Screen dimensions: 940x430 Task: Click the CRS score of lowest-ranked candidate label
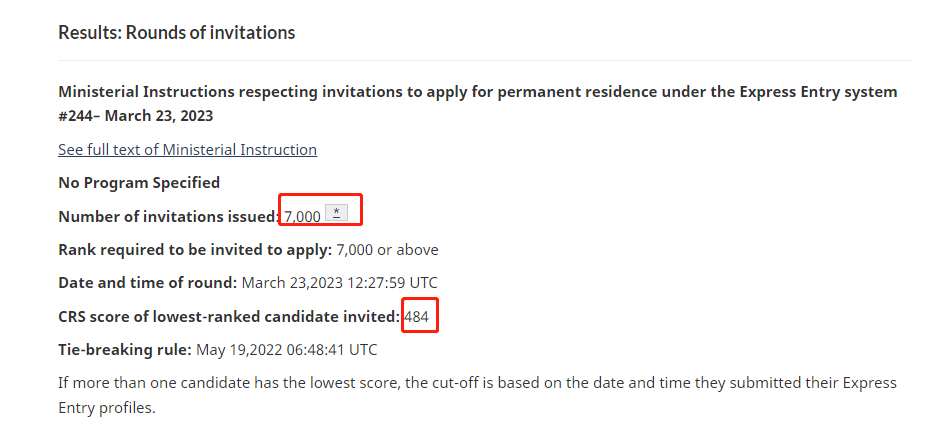point(229,316)
